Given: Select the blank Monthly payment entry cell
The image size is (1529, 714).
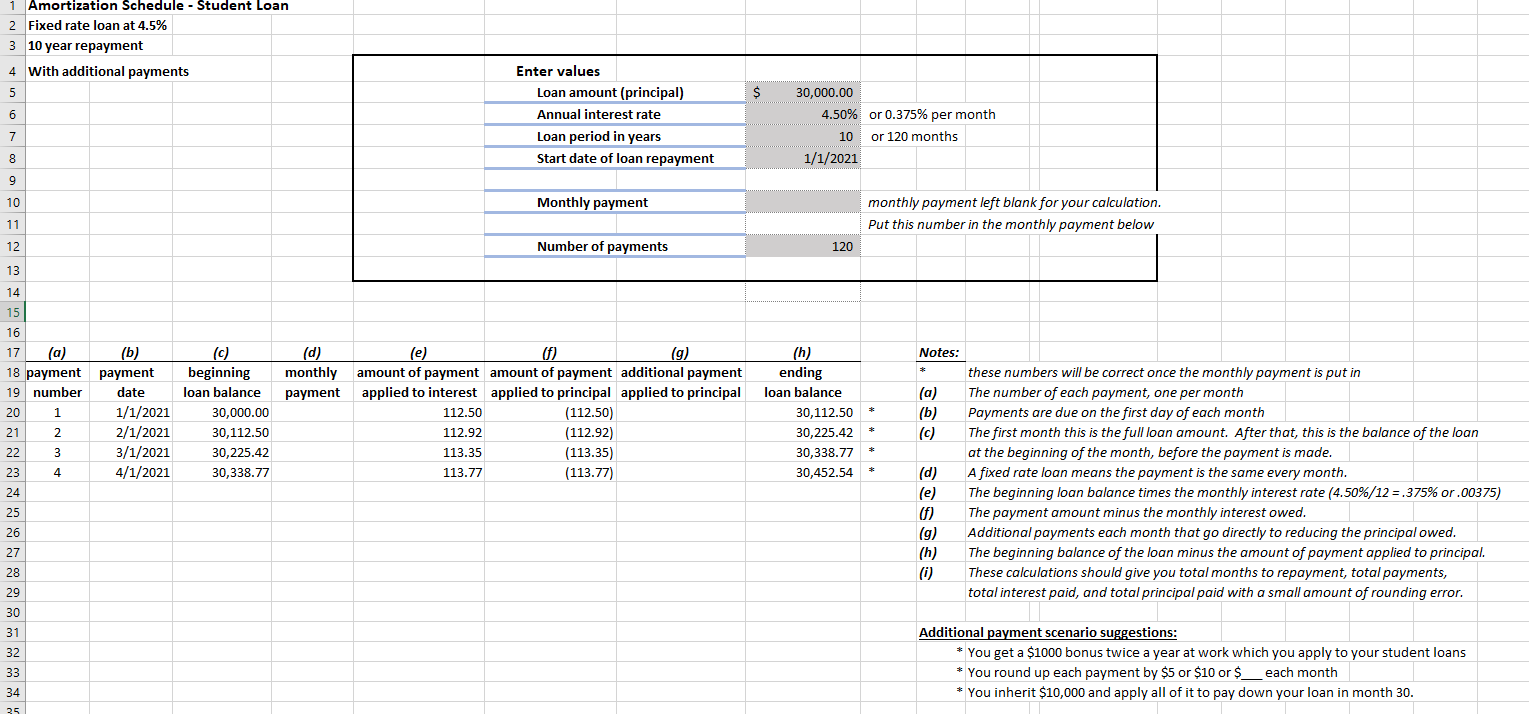Looking at the screenshot, I should [800, 201].
